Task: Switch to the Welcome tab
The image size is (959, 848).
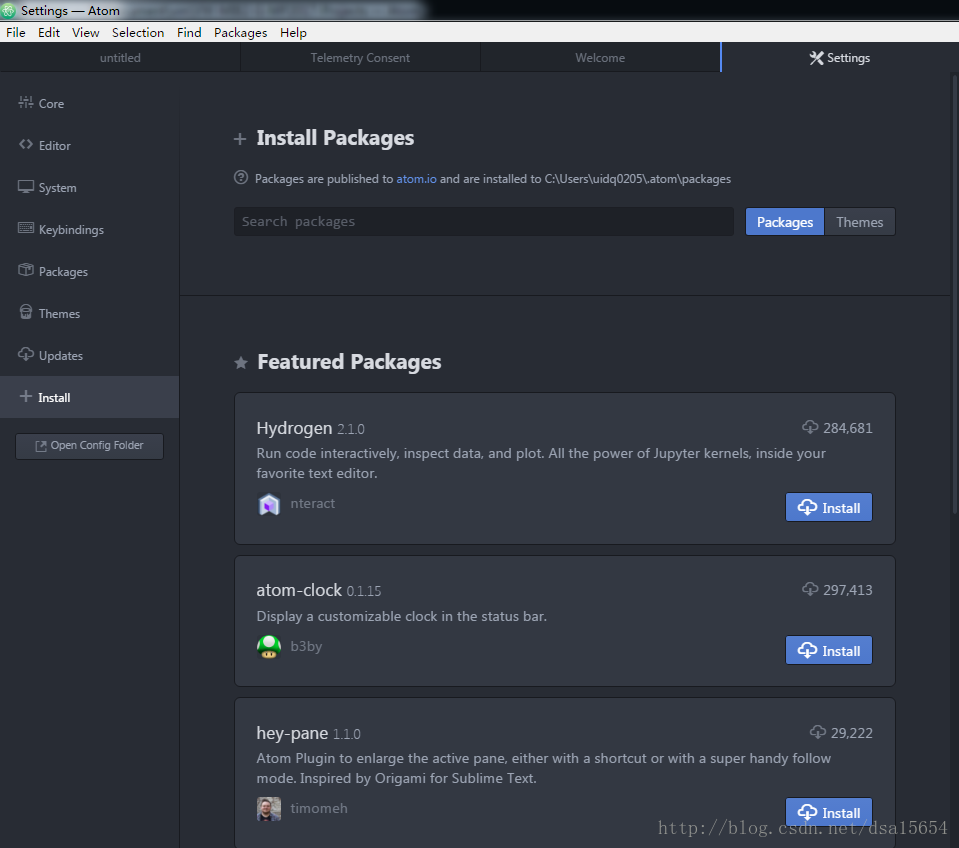Action: click(600, 57)
